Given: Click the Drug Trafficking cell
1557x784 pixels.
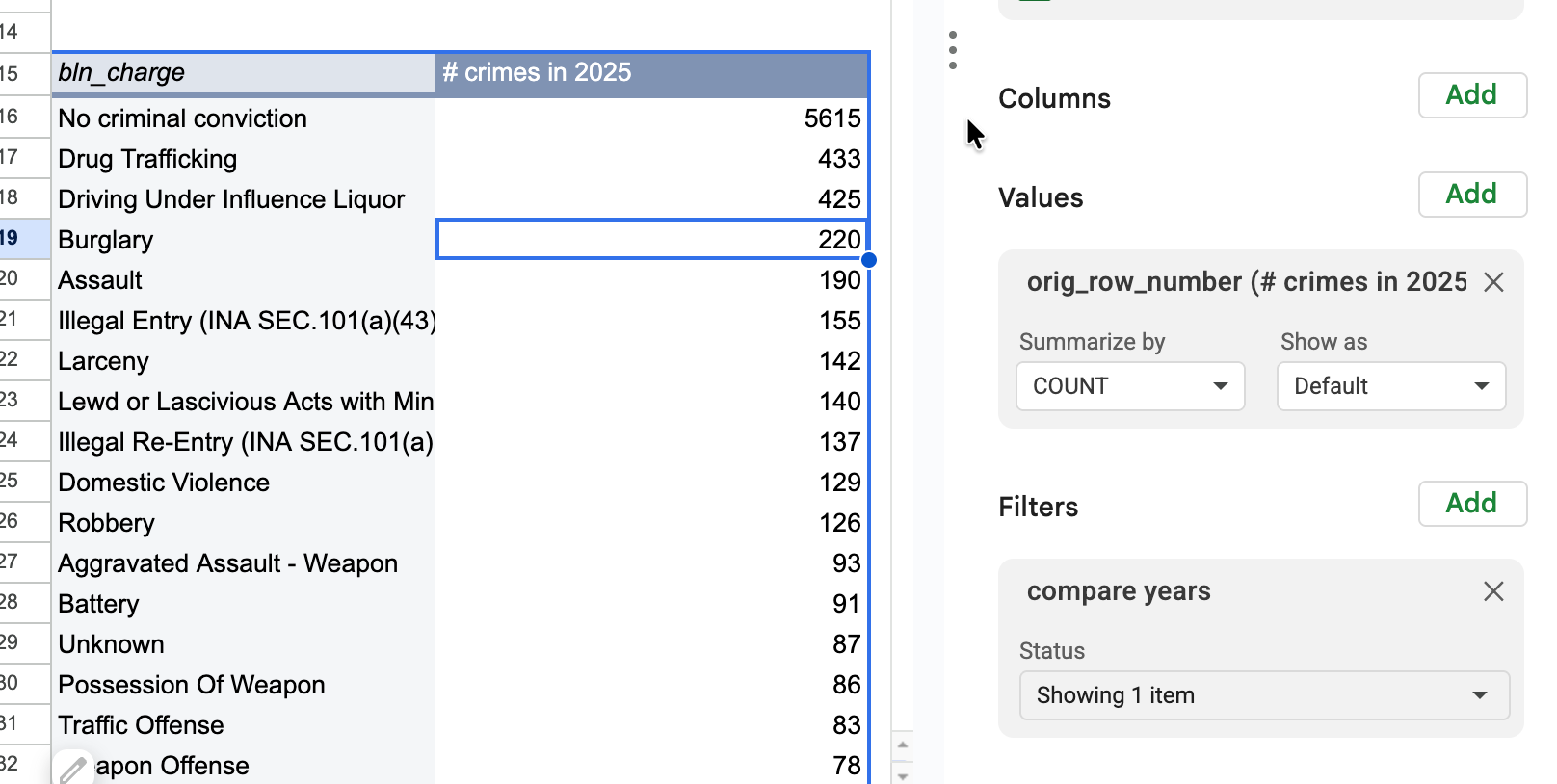Looking at the screenshot, I should [x=243, y=159].
